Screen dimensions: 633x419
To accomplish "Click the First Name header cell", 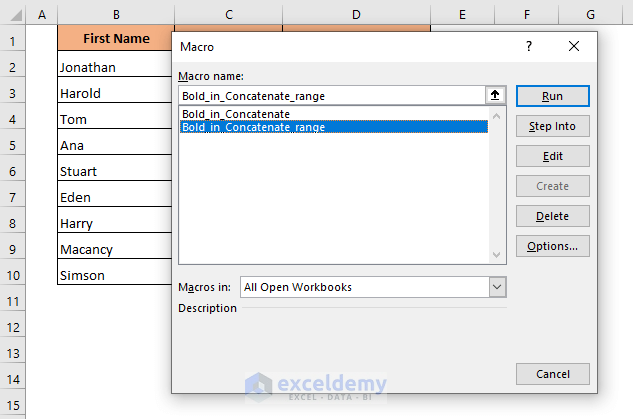I will 115,38.
